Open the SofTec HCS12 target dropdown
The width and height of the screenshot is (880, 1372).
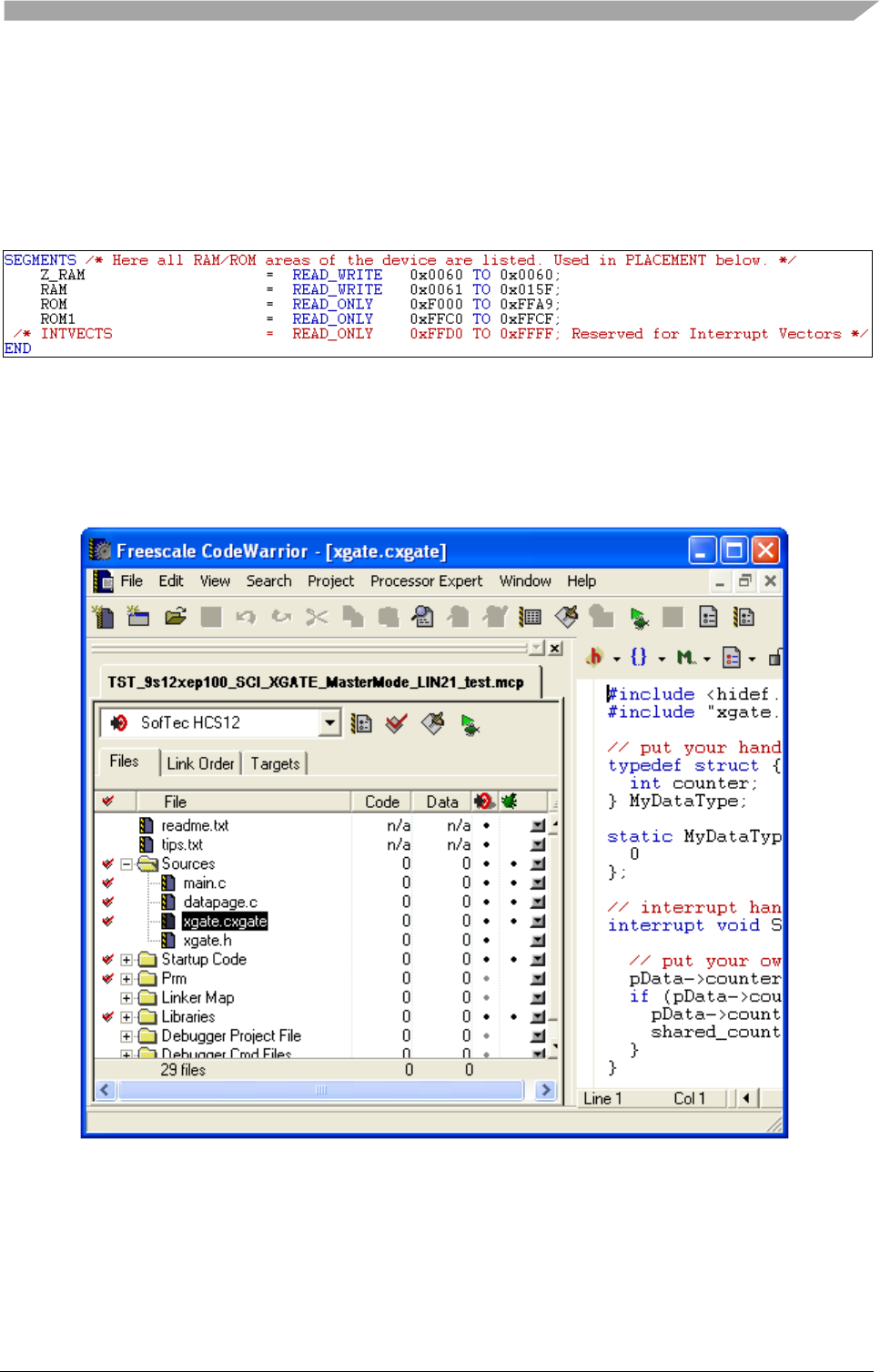coord(330,722)
